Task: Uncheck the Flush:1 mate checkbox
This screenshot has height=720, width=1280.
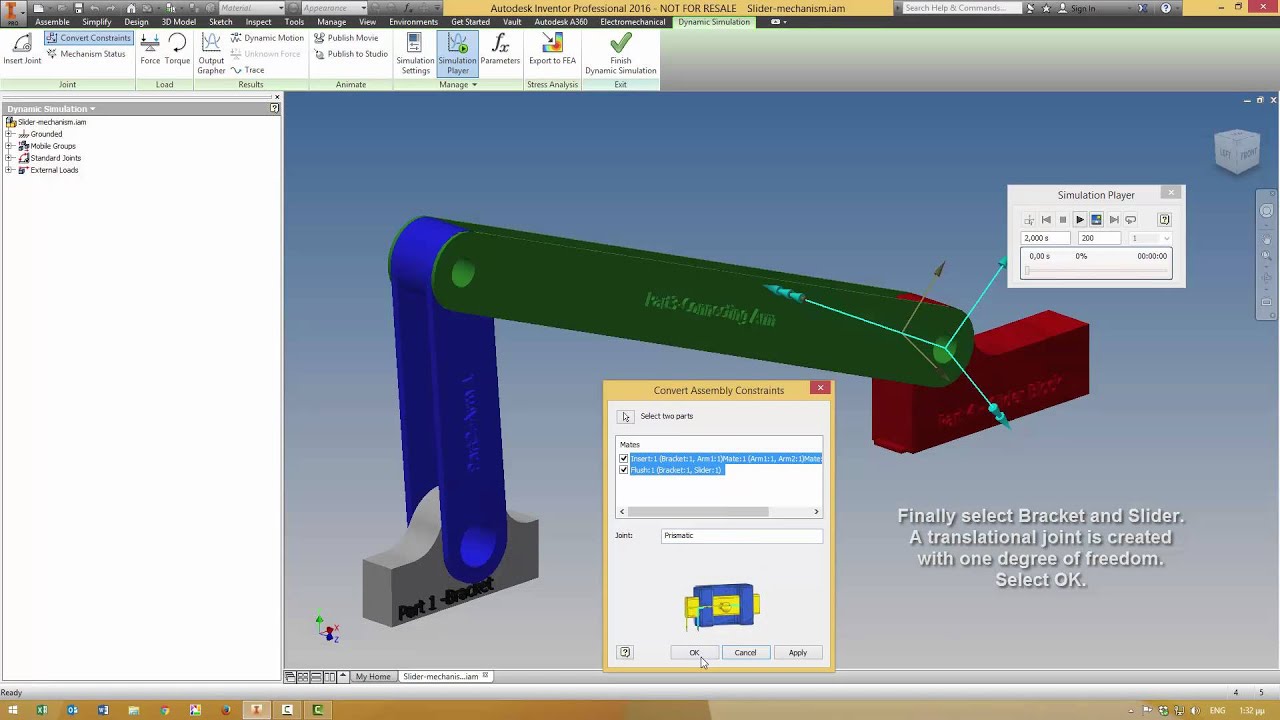Action: pos(624,470)
